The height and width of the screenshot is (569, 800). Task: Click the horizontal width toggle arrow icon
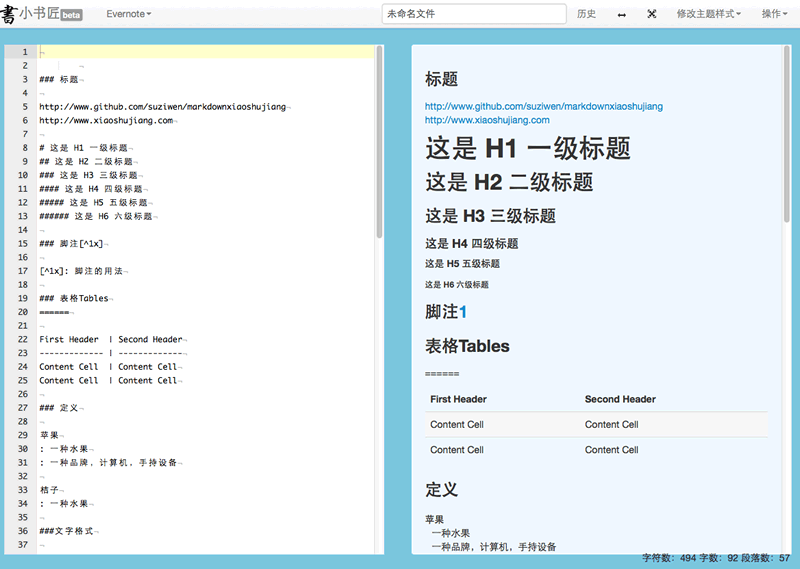pos(622,14)
